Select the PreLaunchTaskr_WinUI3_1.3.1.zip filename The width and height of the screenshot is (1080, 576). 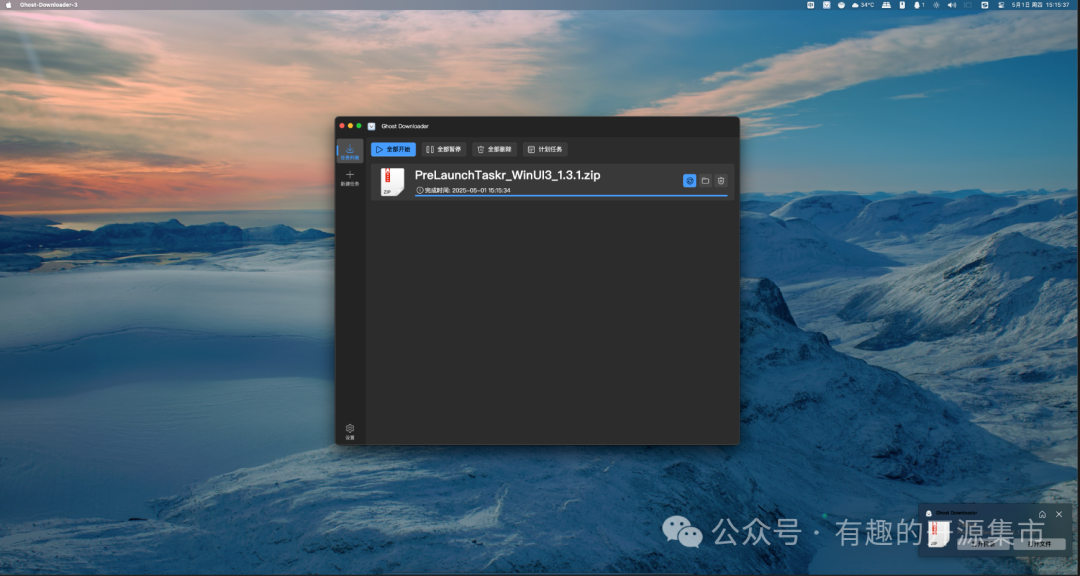coord(507,175)
